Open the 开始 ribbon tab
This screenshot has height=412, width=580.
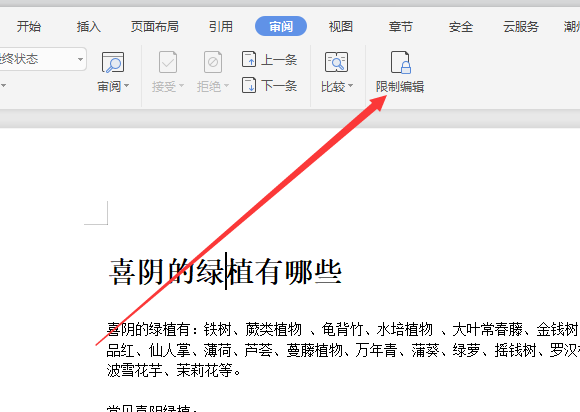(29, 27)
